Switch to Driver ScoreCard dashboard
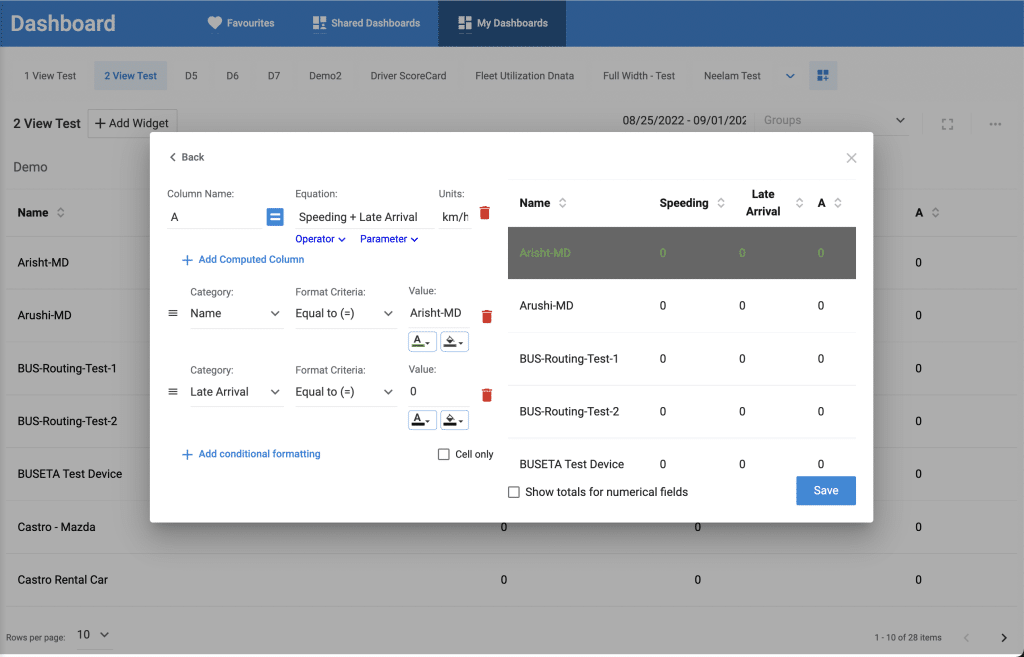Viewport: 1024px width, 657px height. point(408,76)
